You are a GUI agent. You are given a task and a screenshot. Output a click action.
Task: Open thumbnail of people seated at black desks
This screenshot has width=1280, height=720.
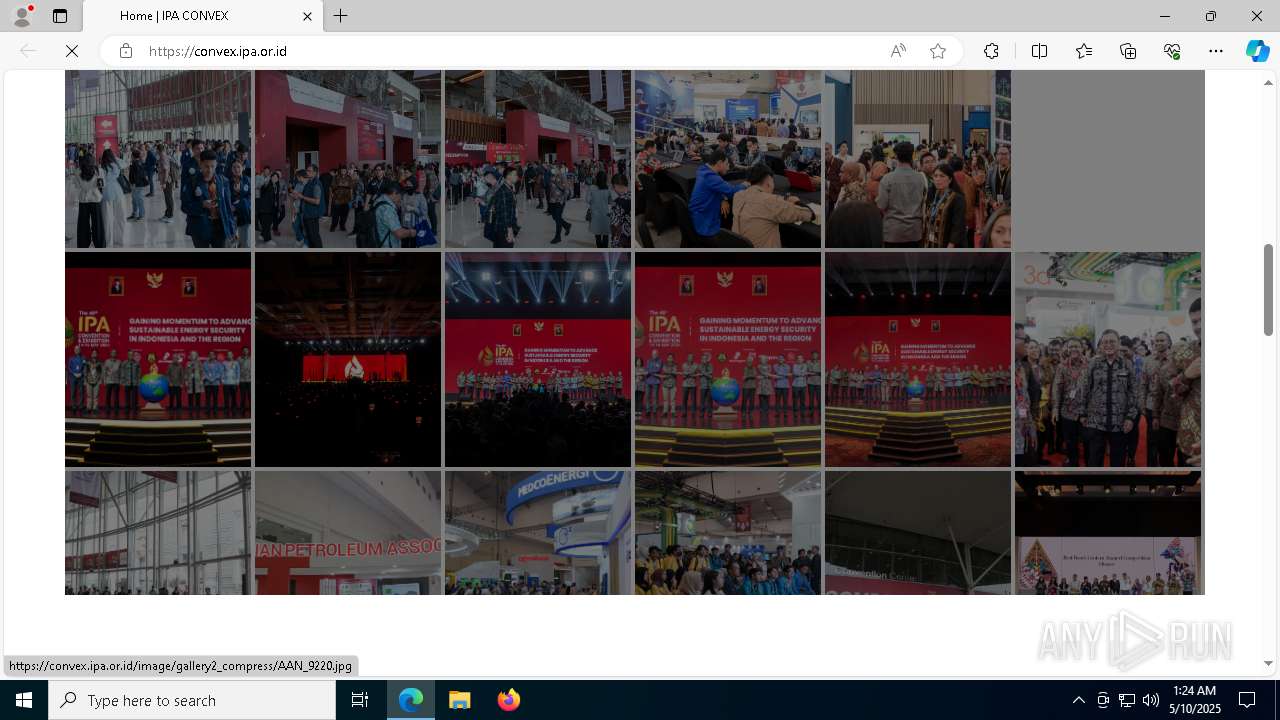[728, 158]
